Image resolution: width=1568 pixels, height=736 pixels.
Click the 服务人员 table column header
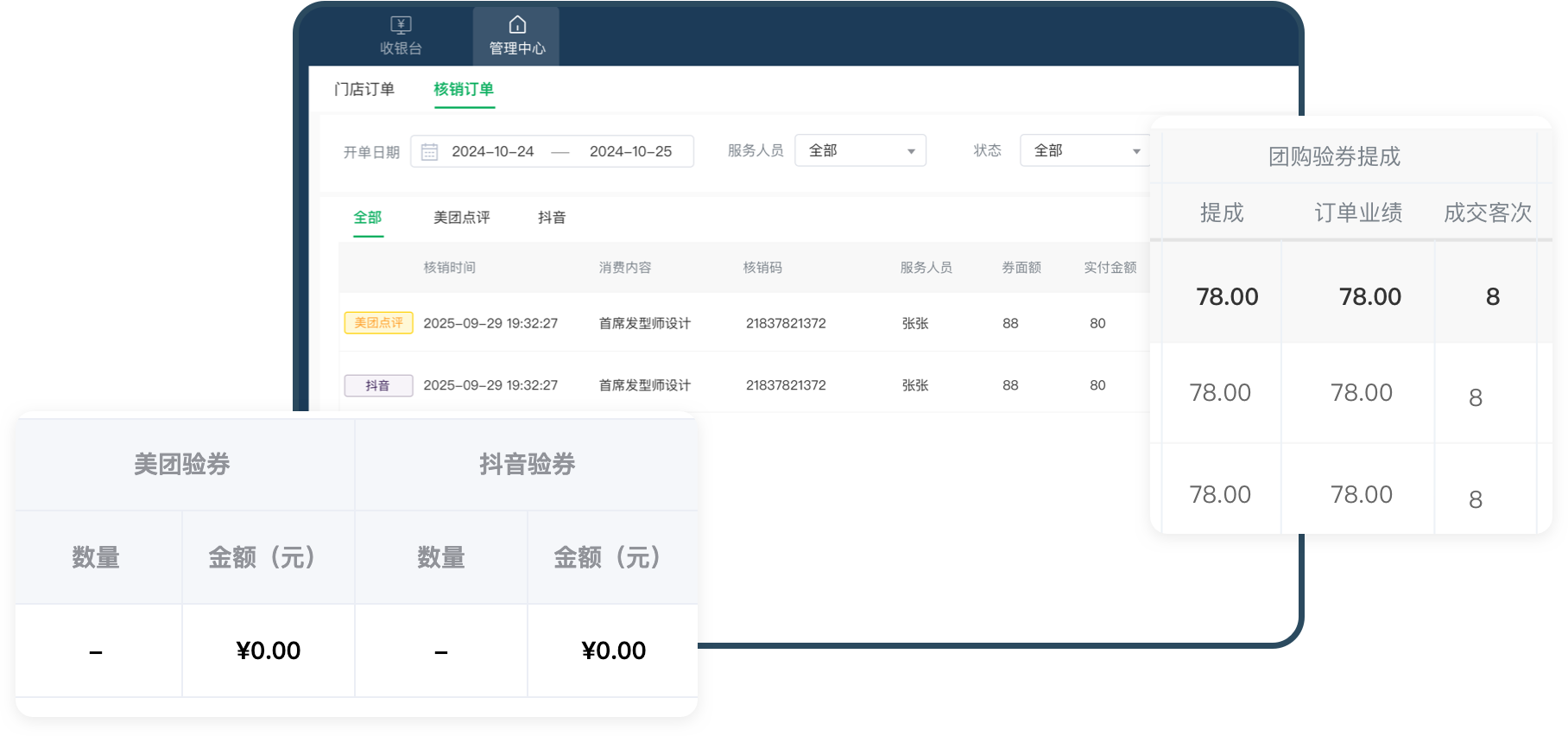(x=926, y=268)
